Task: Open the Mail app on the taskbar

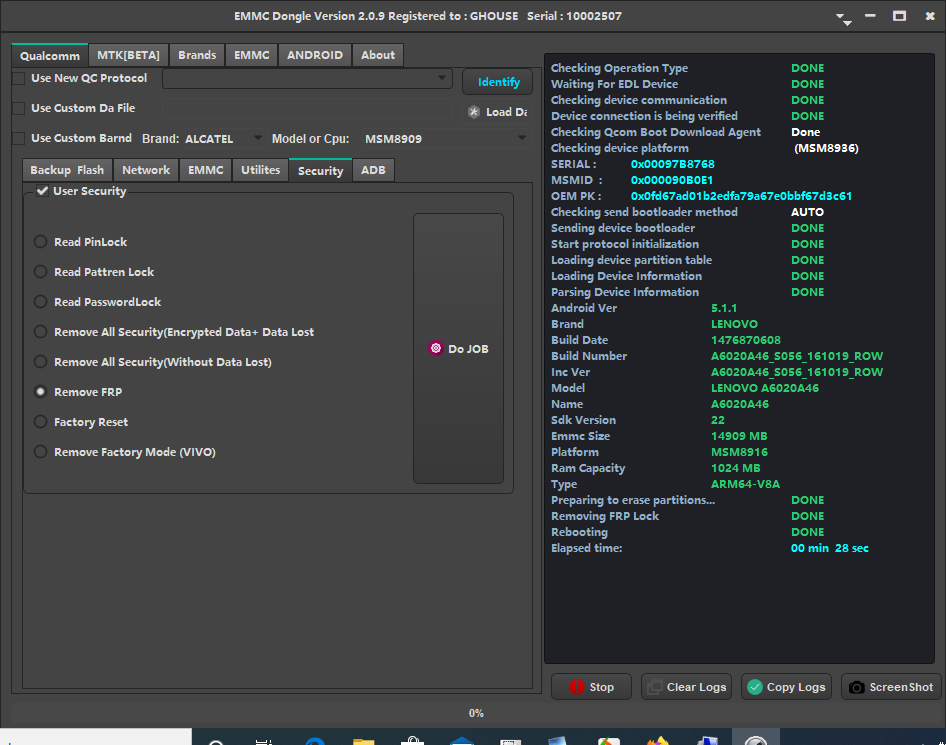Action: [x=462, y=740]
